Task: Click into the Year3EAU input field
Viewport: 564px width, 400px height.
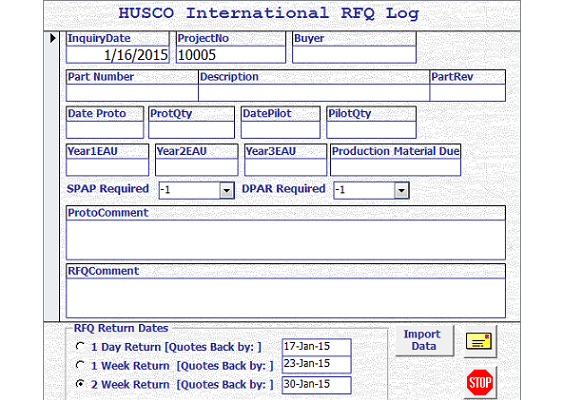Action: pyautogui.click(x=286, y=167)
